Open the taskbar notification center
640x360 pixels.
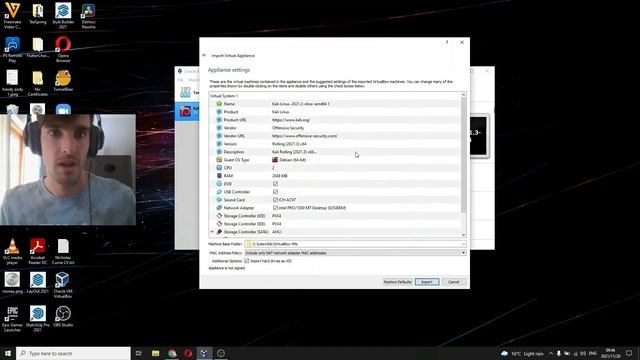pyautogui.click(x=629, y=353)
